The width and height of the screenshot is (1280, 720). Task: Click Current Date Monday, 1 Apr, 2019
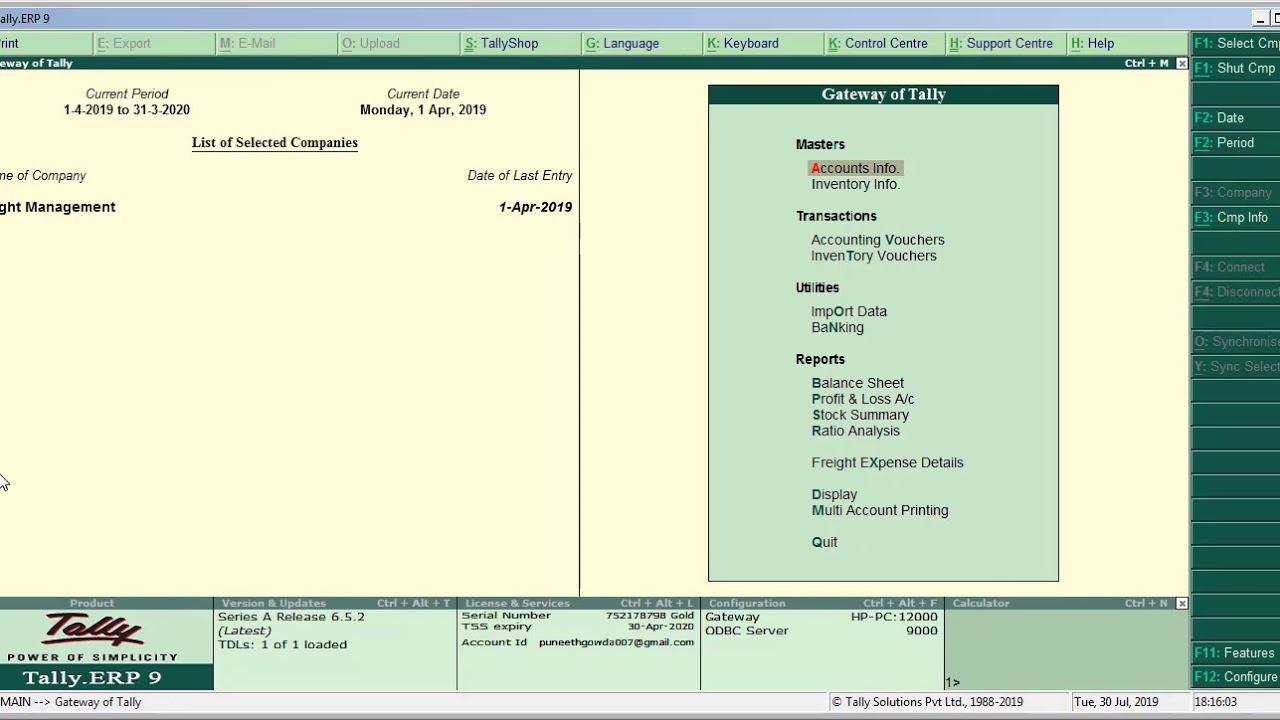(423, 110)
